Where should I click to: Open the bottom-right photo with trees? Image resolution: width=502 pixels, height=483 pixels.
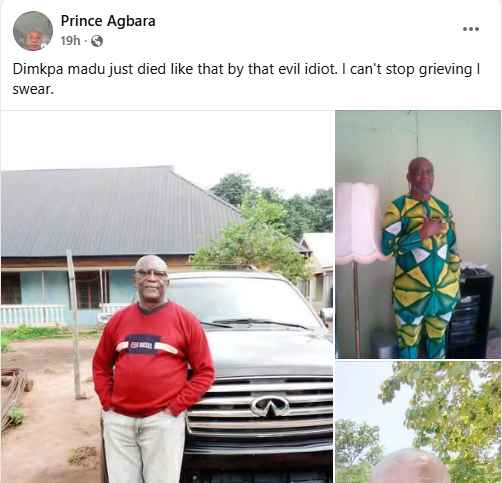[x=418, y=422]
